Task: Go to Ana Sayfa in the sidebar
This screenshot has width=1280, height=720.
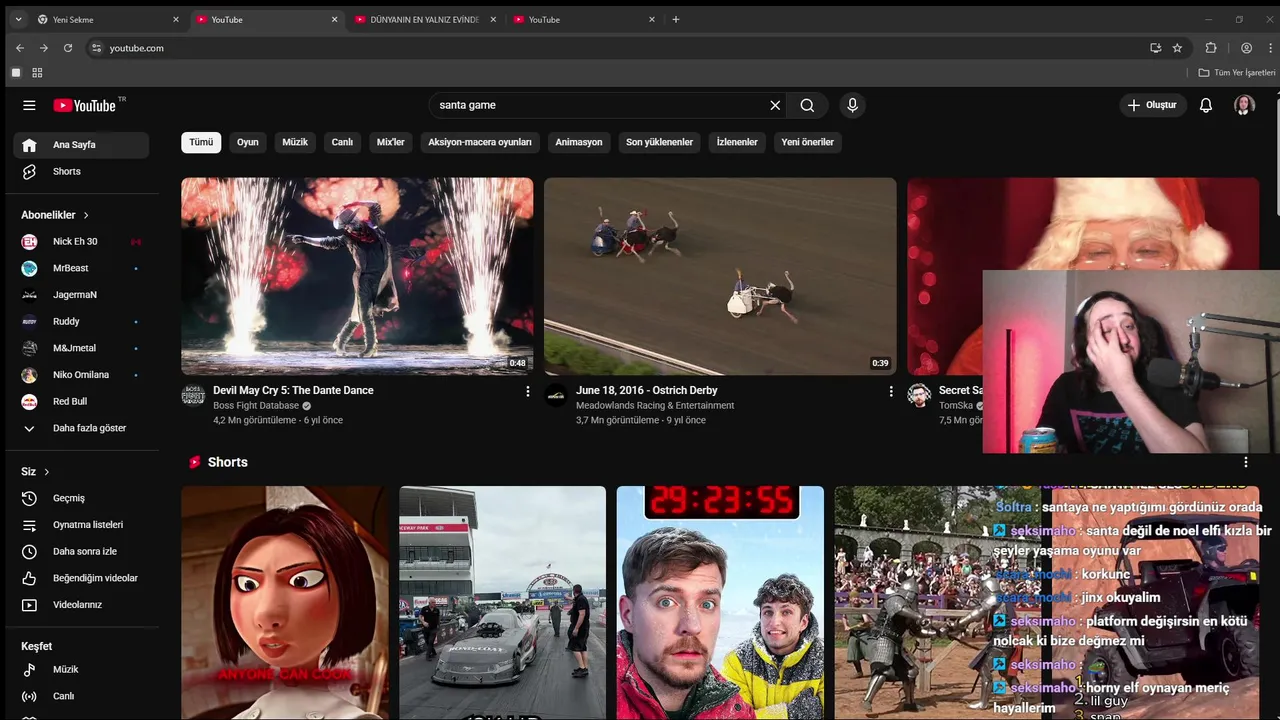Action: [81, 145]
